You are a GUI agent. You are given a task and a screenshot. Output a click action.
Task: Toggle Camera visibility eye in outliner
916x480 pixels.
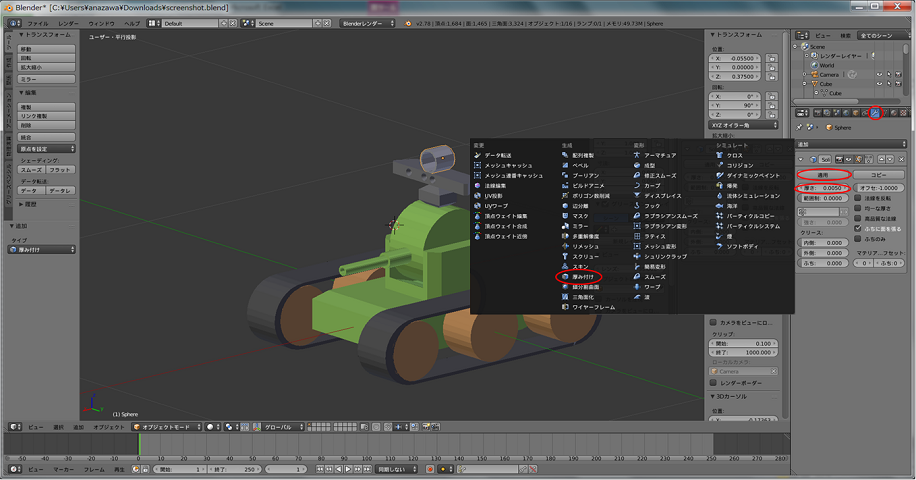[x=880, y=75]
